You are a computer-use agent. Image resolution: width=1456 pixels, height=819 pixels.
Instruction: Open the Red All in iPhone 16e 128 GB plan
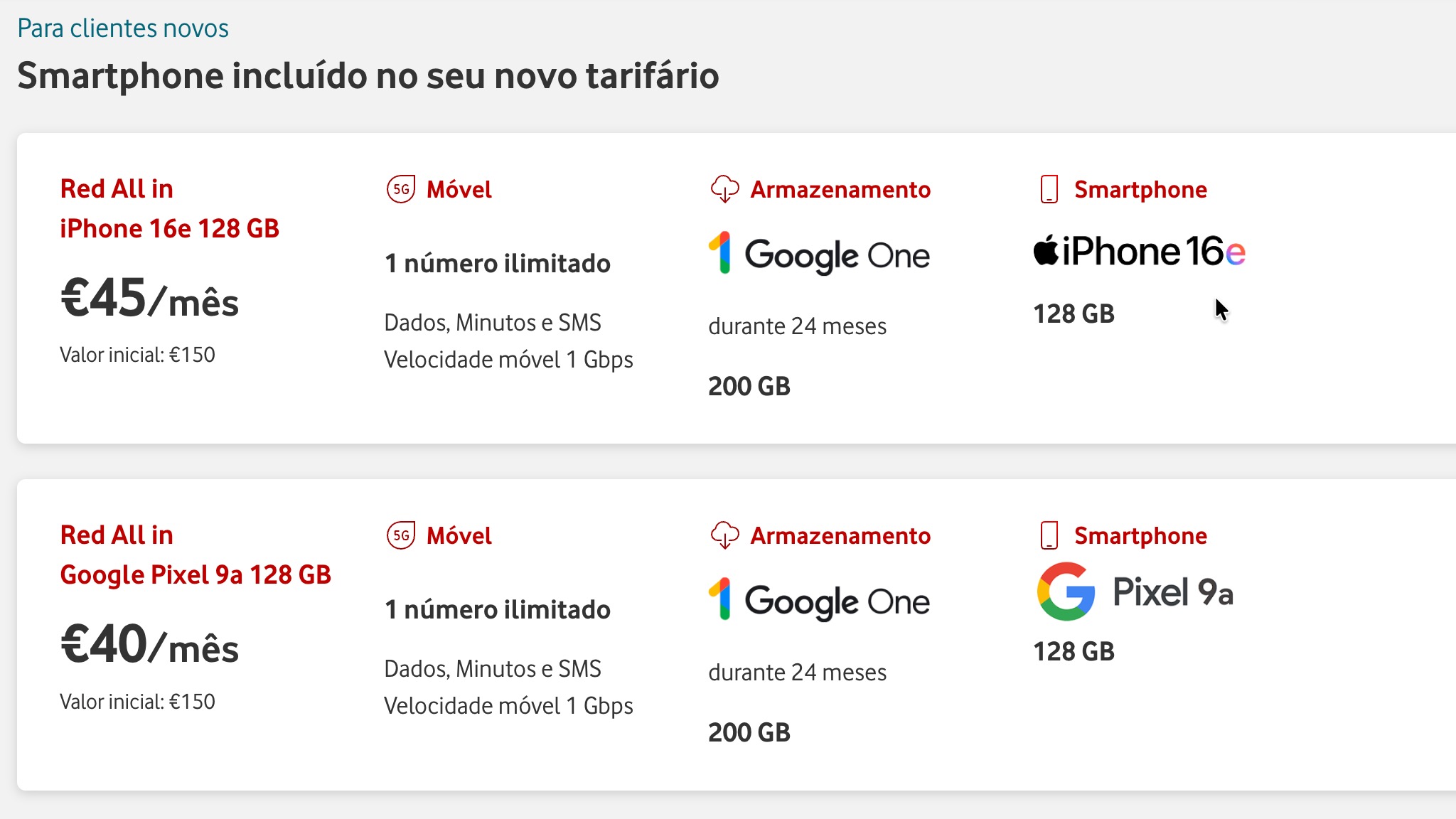(169, 209)
